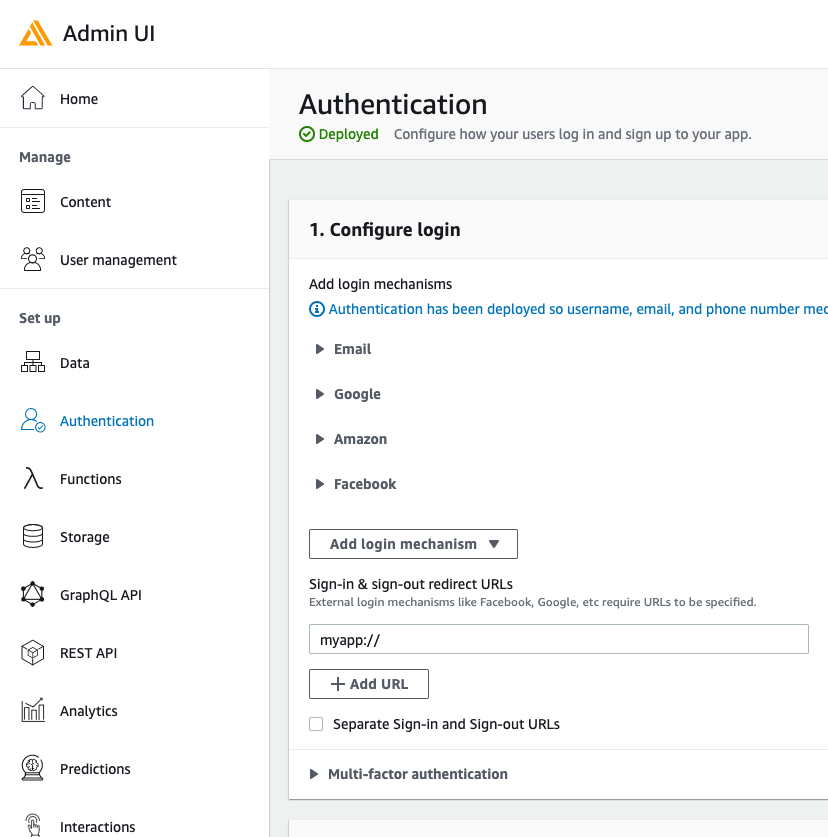This screenshot has width=828, height=837.
Task: Open the Storage database icon
Action: click(33, 536)
